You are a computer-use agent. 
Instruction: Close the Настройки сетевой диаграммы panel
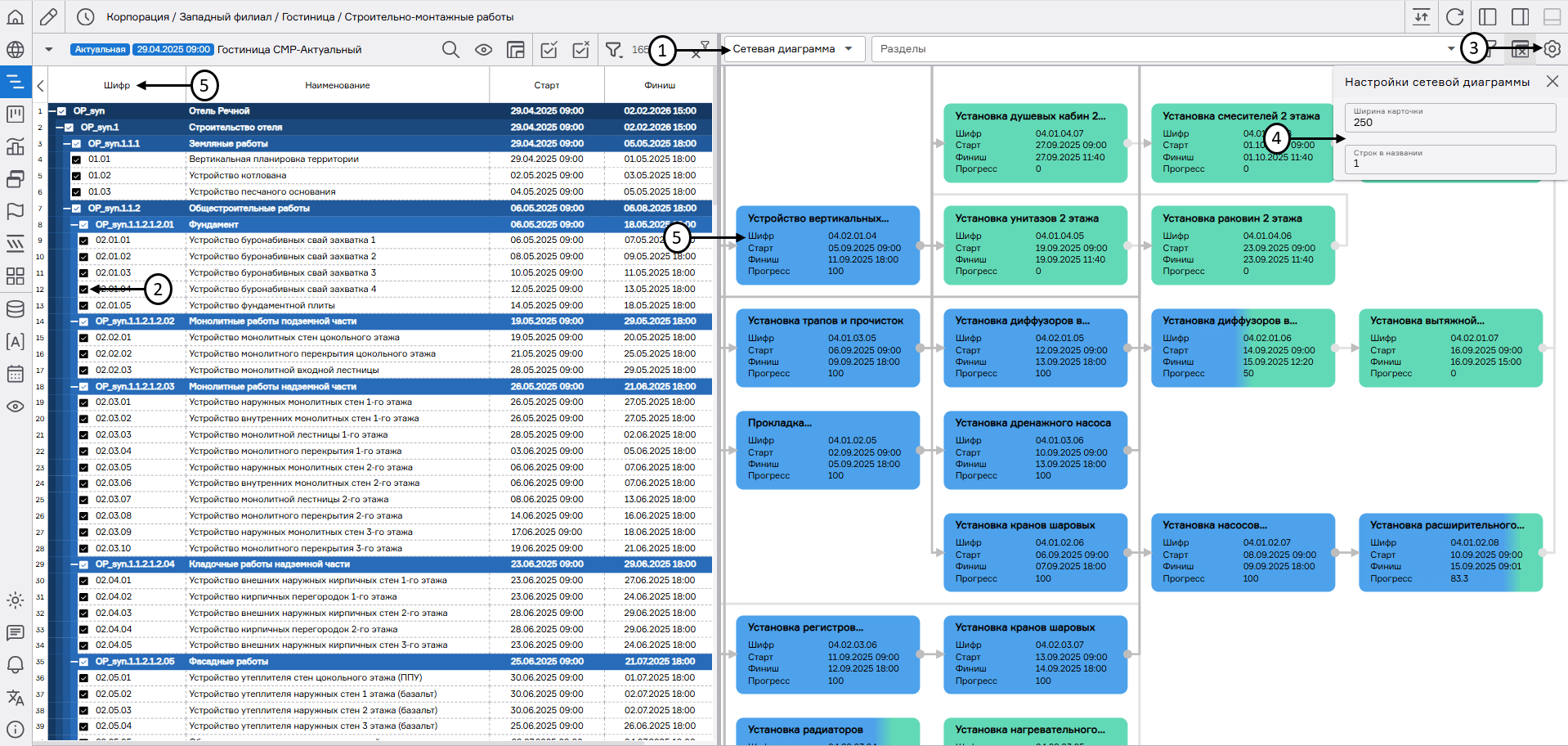coord(1552,82)
